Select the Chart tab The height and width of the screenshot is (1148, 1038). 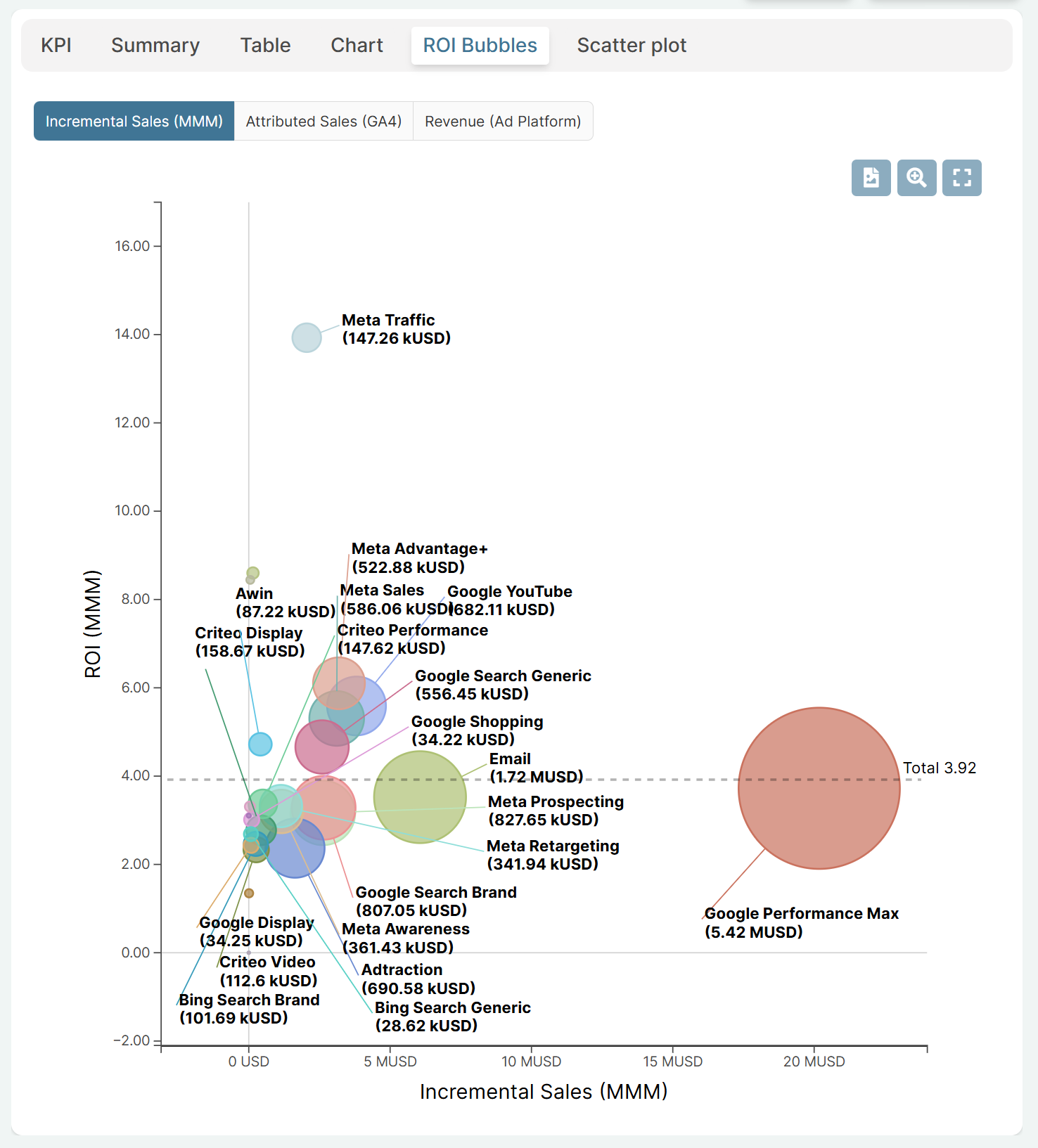(357, 46)
